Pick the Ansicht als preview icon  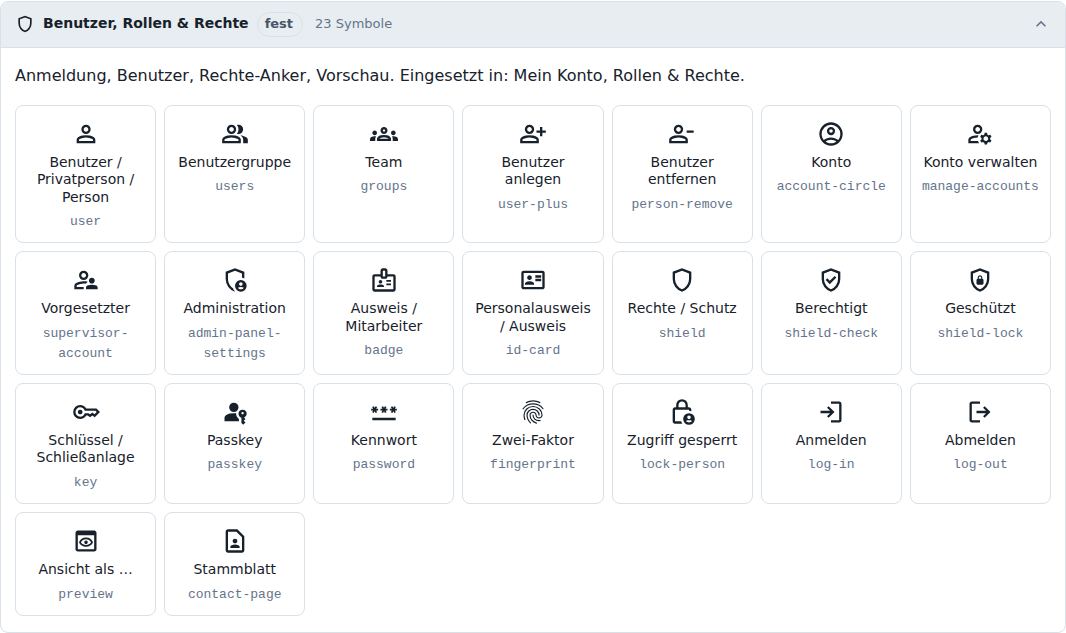click(x=86, y=541)
